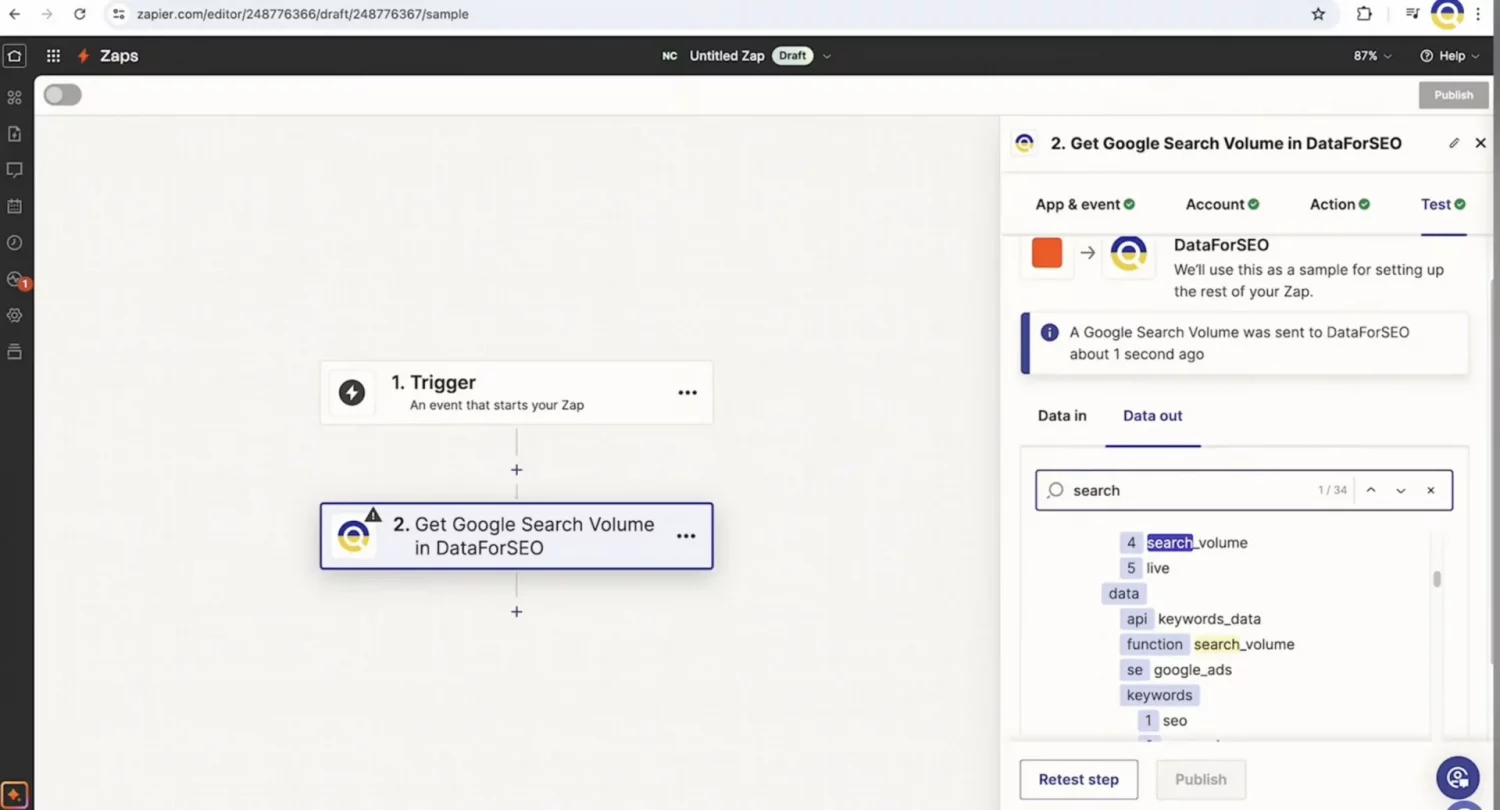The width and height of the screenshot is (1500, 810).
Task: Open DataForSEO step three-dot menu
Action: point(686,536)
